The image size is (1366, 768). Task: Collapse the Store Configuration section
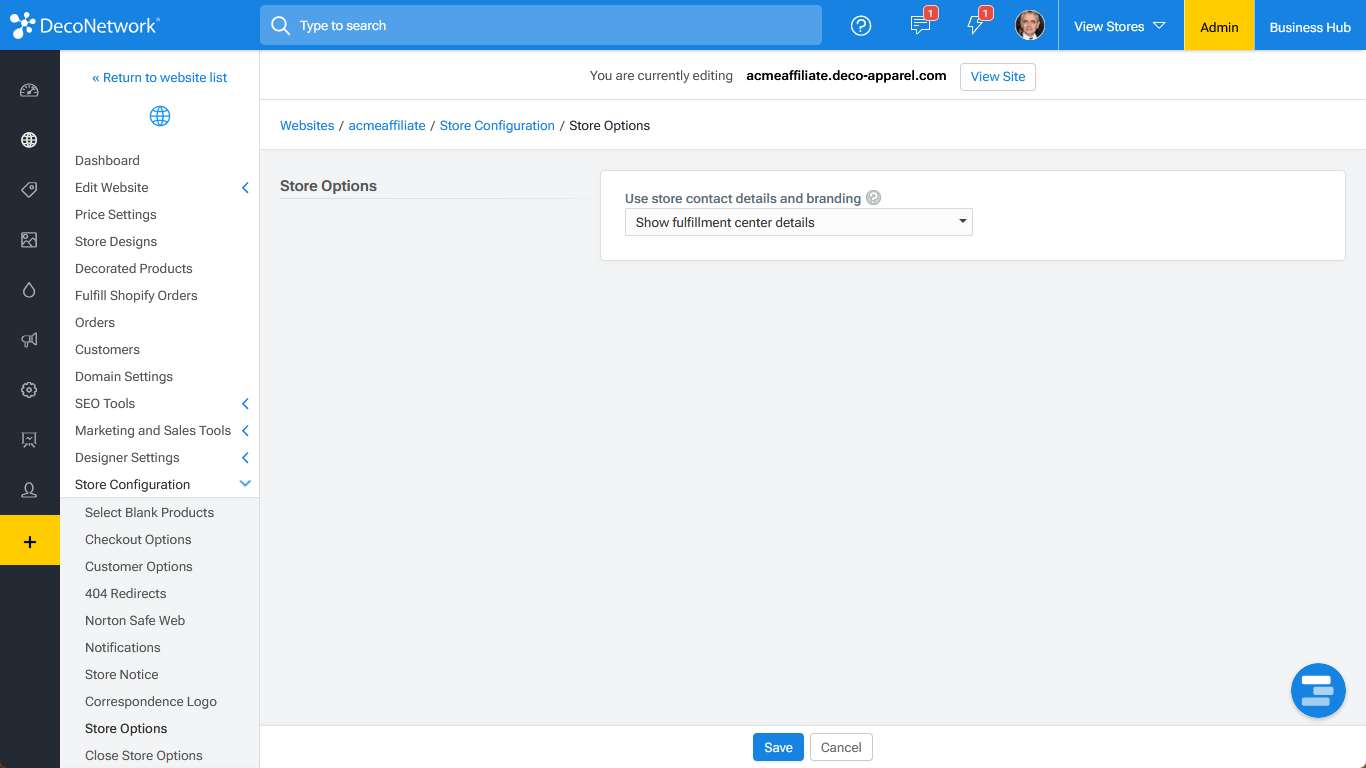(x=159, y=484)
